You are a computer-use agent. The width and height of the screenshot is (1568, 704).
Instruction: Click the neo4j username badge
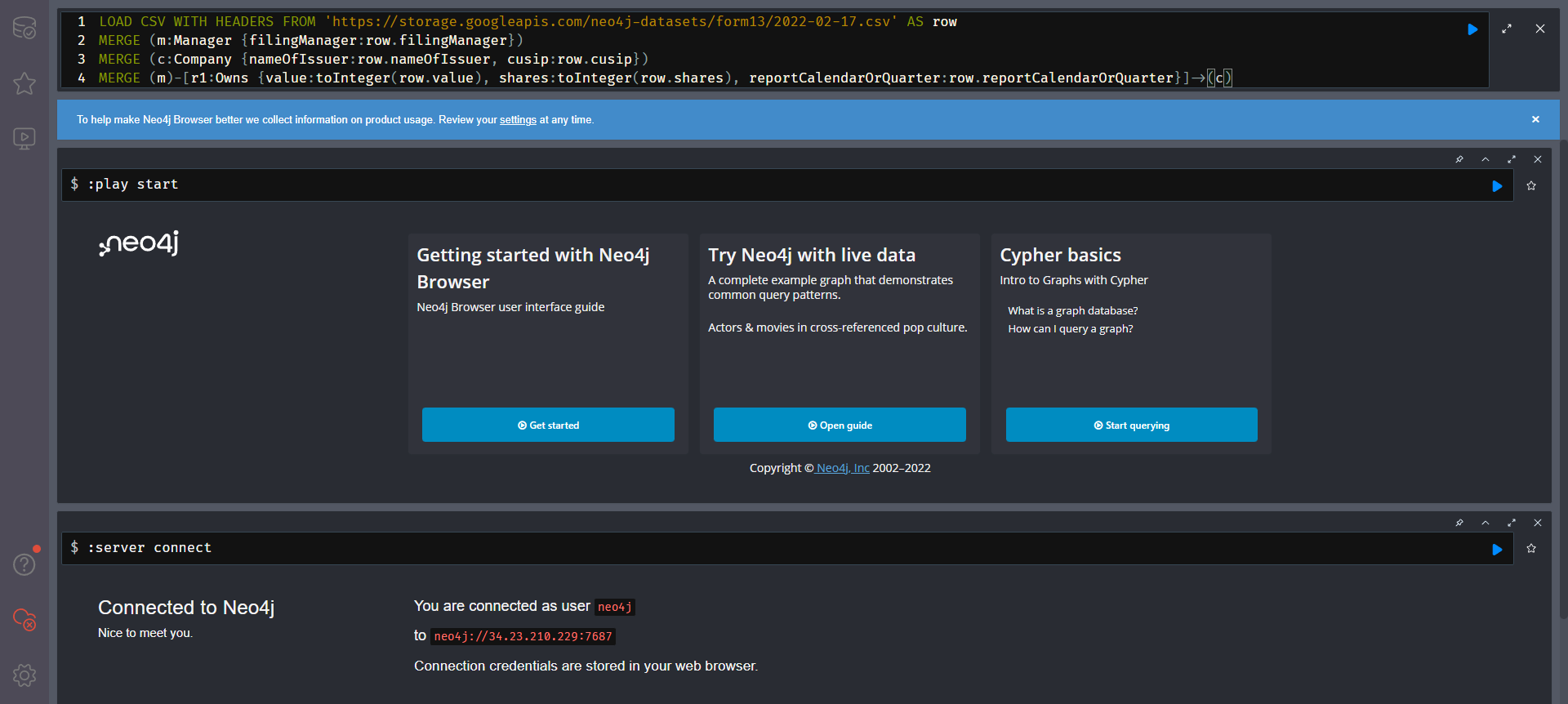click(614, 607)
